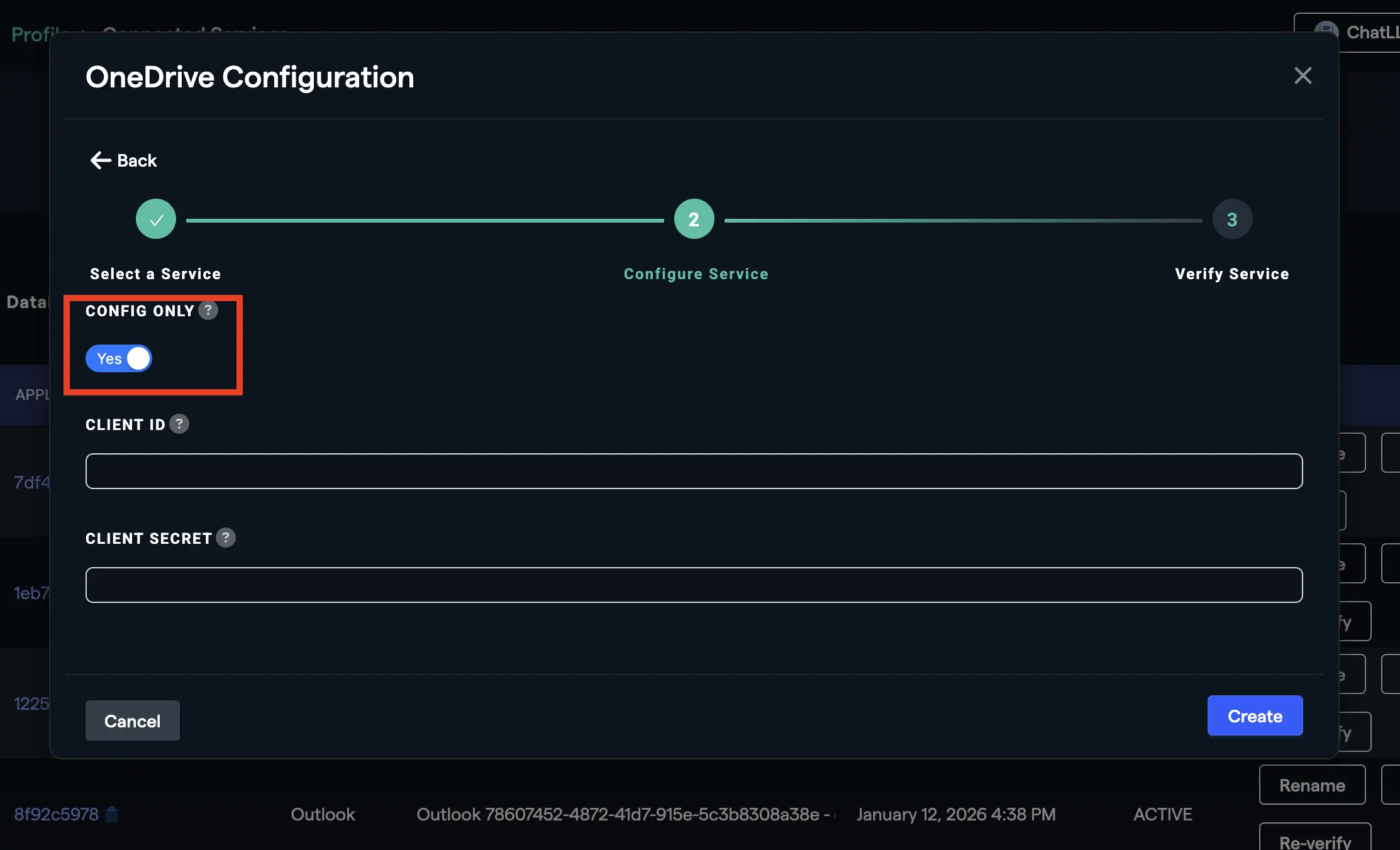Toggle the Config Only switch off
The width and height of the screenshot is (1400, 850).
[119, 358]
